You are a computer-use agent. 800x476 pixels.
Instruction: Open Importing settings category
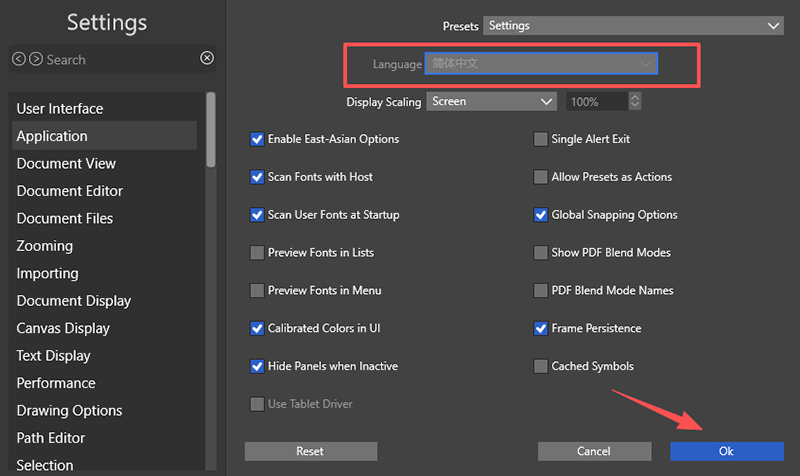tap(104, 273)
